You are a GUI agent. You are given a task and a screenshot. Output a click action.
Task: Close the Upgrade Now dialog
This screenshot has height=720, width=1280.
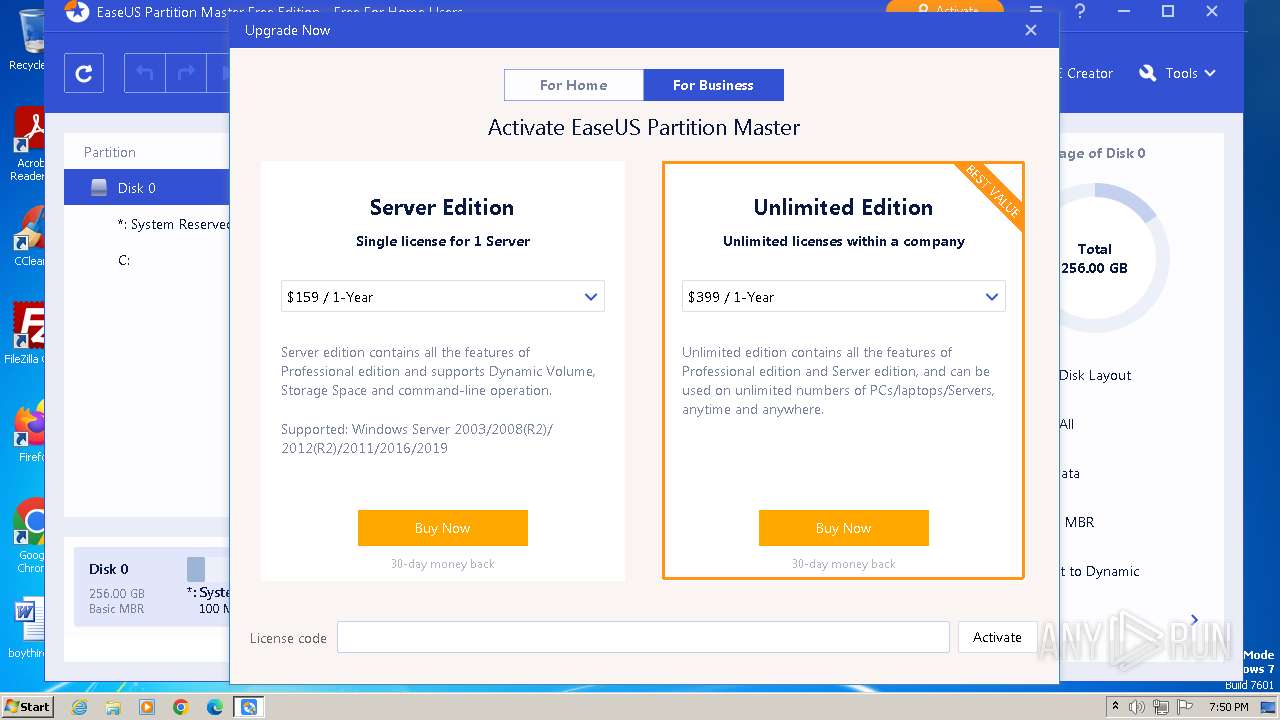(1031, 30)
